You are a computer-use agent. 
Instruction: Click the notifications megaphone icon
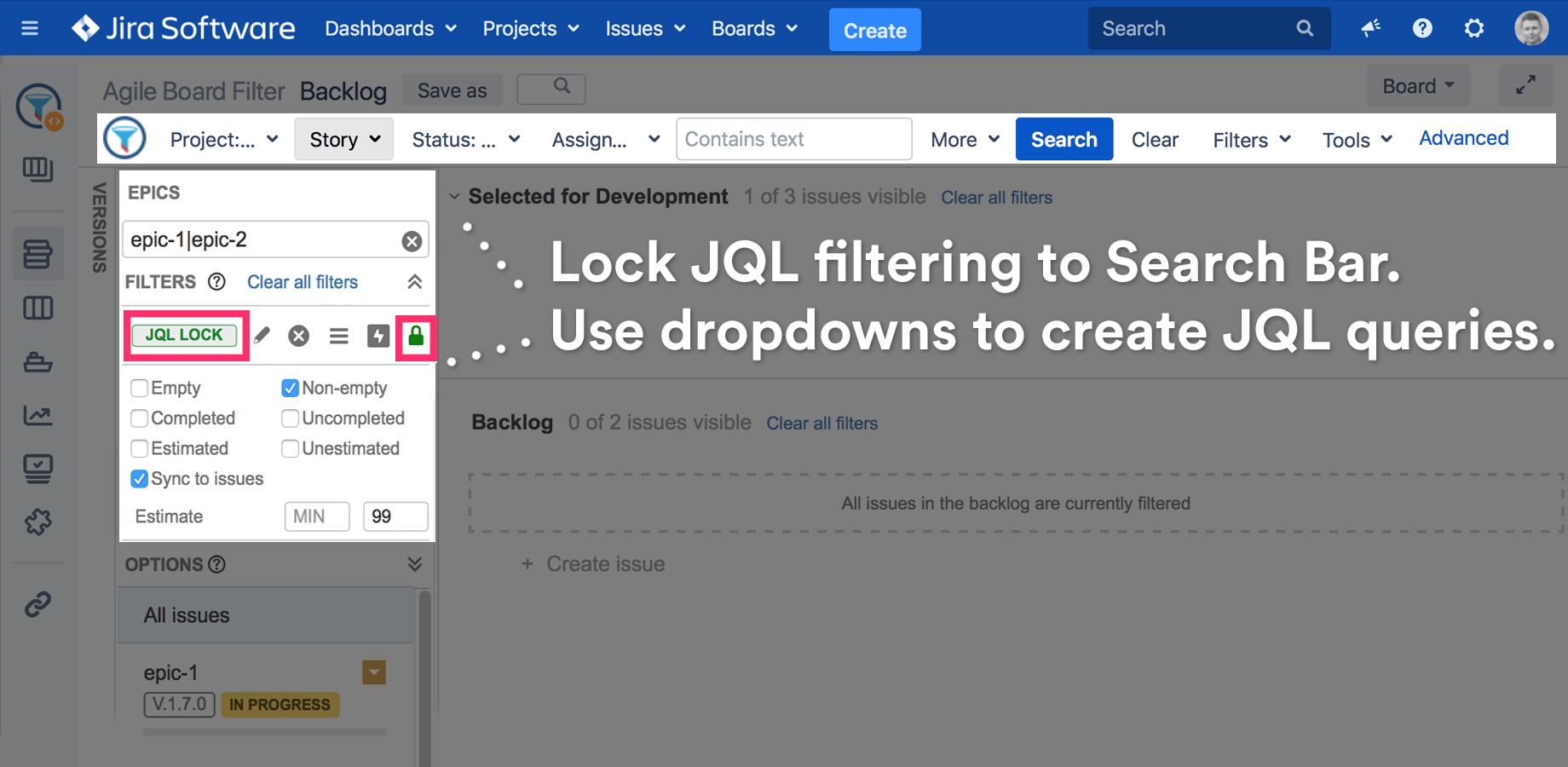coord(1370,29)
